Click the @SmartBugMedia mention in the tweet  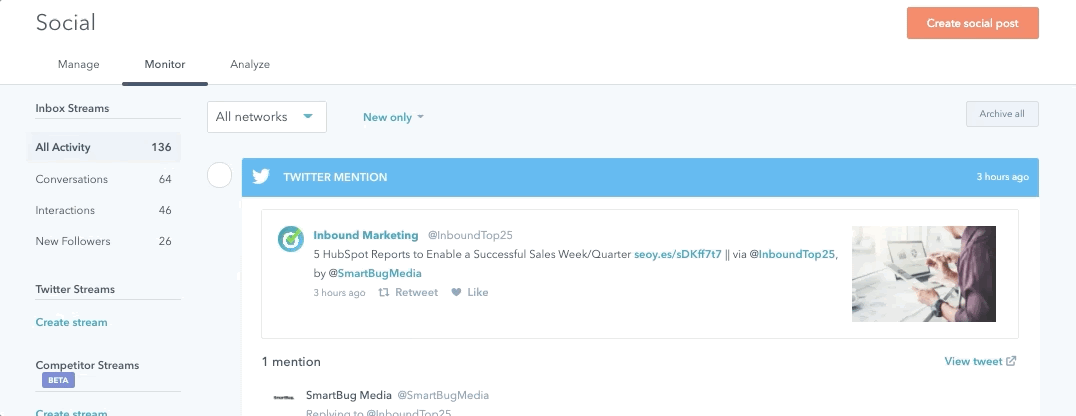375,273
